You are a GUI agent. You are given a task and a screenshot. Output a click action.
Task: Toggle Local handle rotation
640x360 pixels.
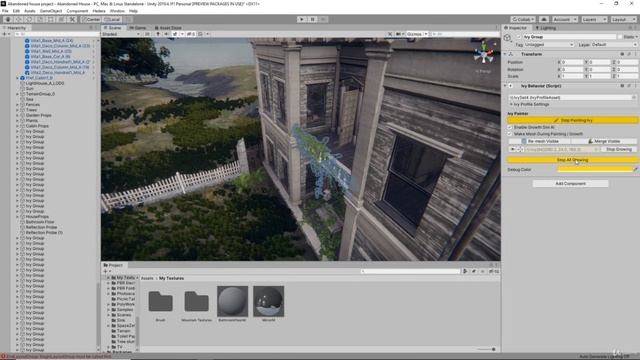tap(112, 19)
